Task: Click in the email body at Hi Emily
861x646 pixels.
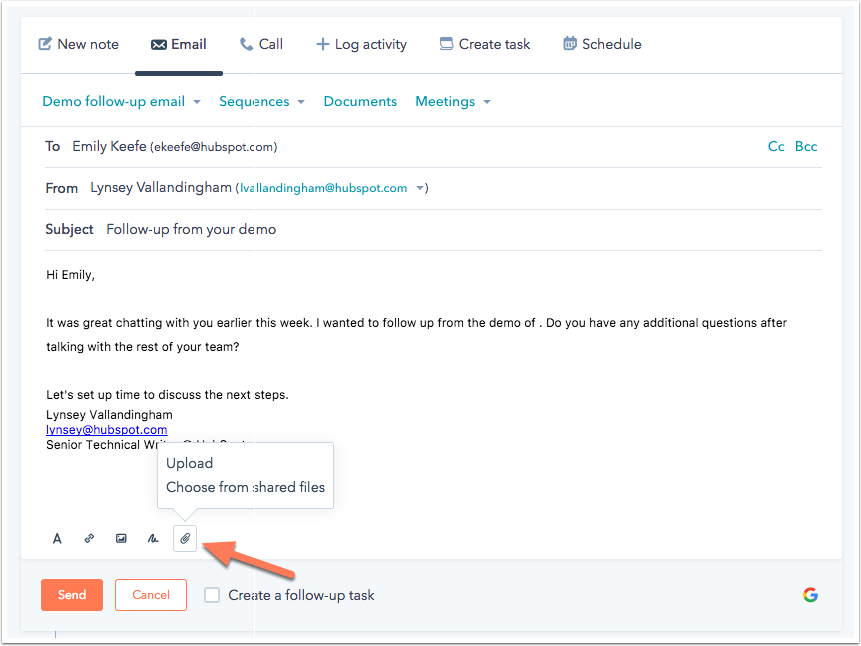Action: click(70, 275)
